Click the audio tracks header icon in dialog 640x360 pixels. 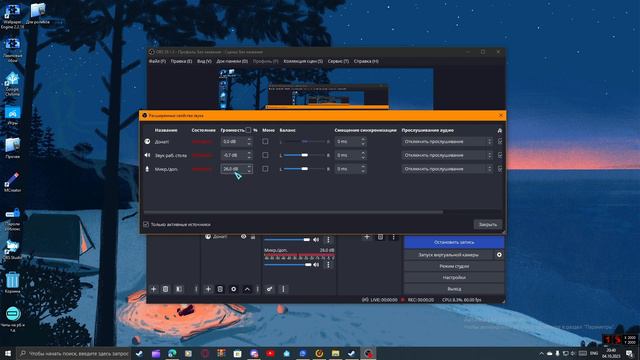pos(500,131)
